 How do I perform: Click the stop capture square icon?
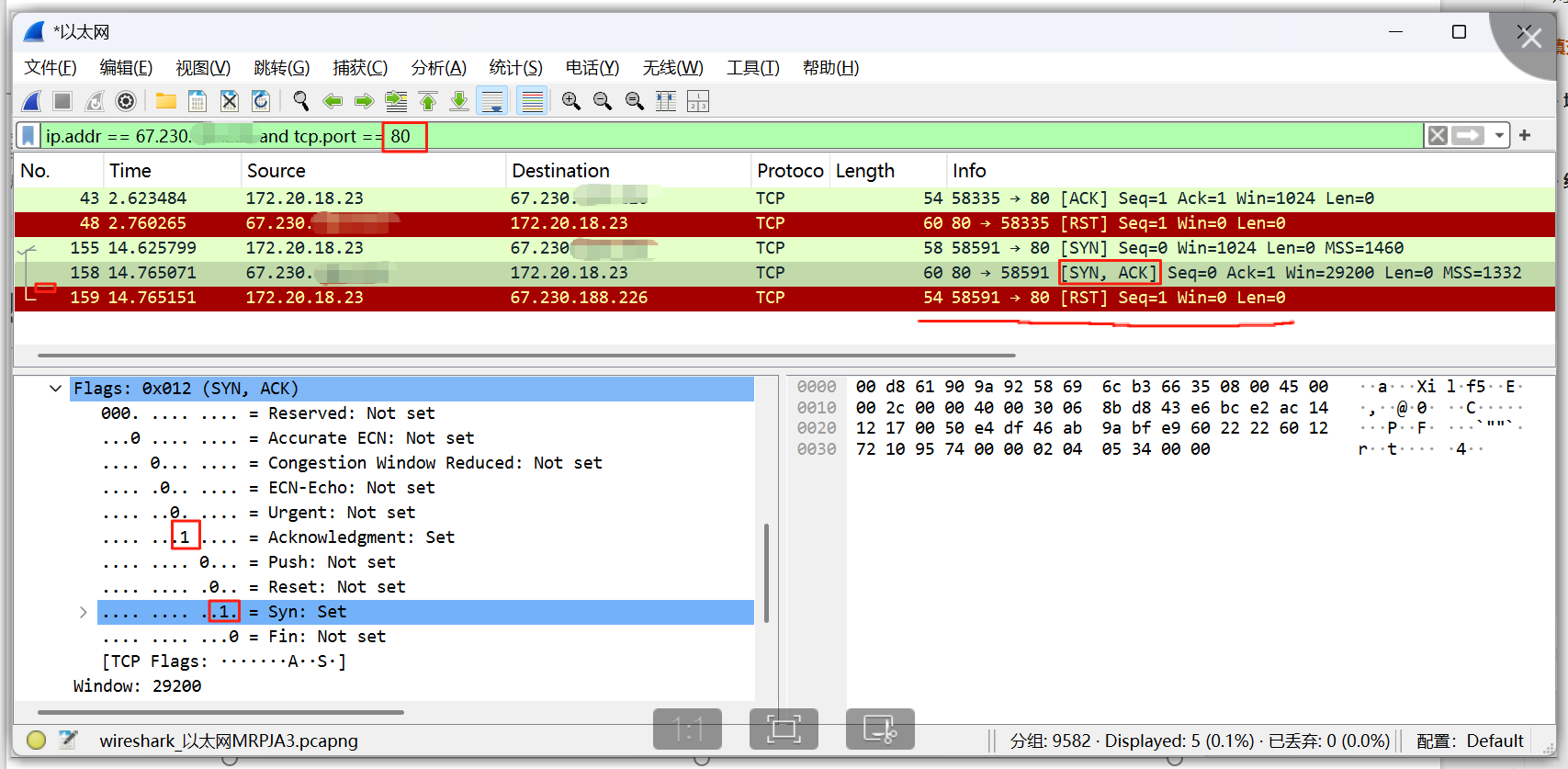(x=62, y=101)
